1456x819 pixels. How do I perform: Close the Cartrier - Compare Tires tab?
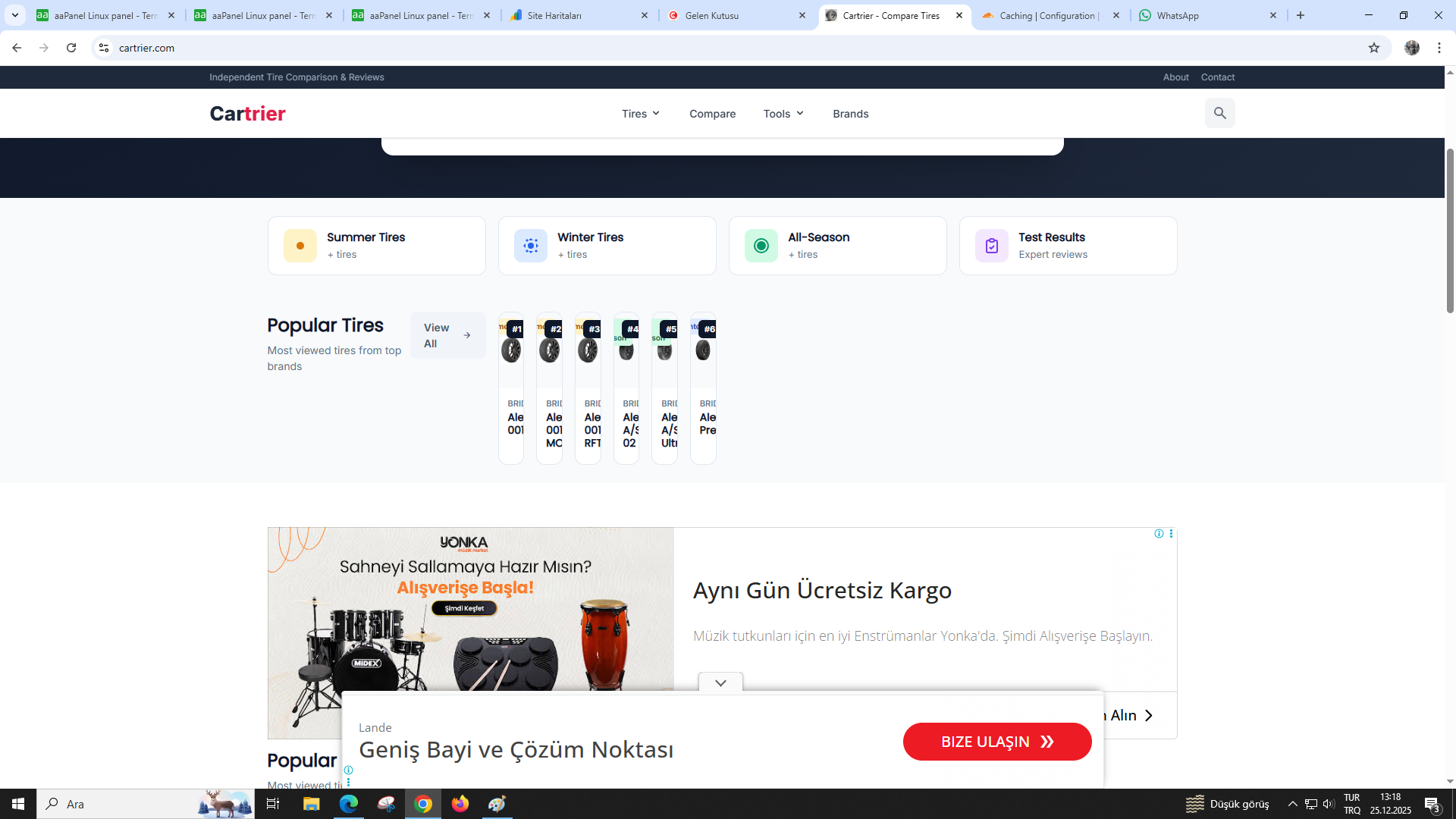[x=959, y=15]
